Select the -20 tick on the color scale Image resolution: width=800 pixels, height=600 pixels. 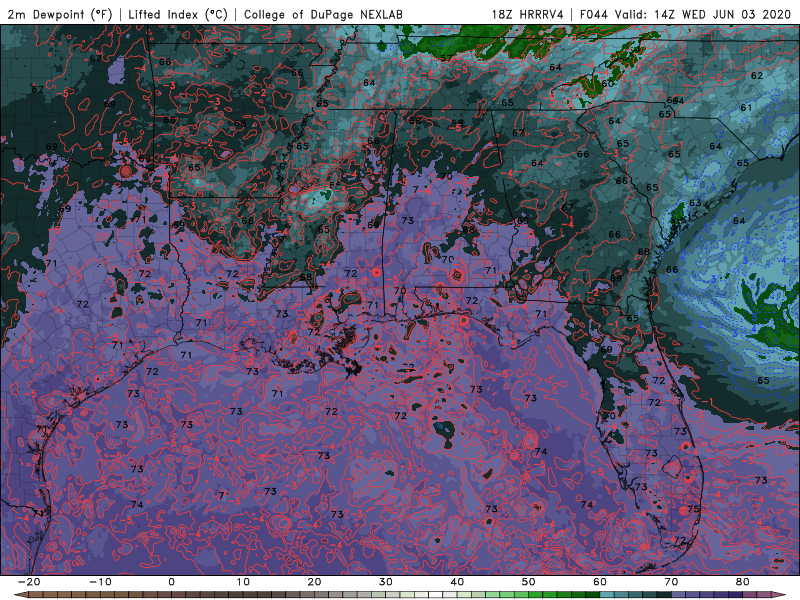(29, 582)
